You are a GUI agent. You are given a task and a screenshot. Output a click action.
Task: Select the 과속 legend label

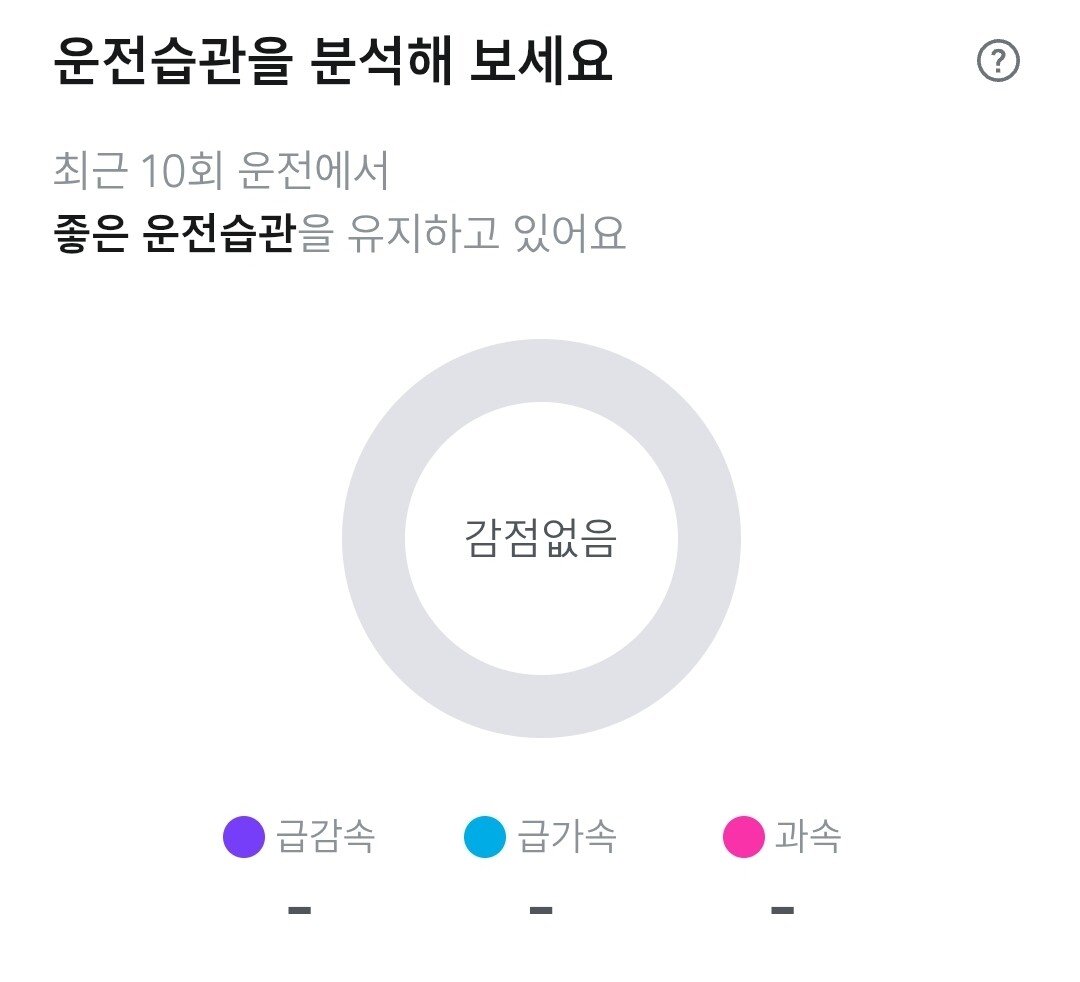808,837
